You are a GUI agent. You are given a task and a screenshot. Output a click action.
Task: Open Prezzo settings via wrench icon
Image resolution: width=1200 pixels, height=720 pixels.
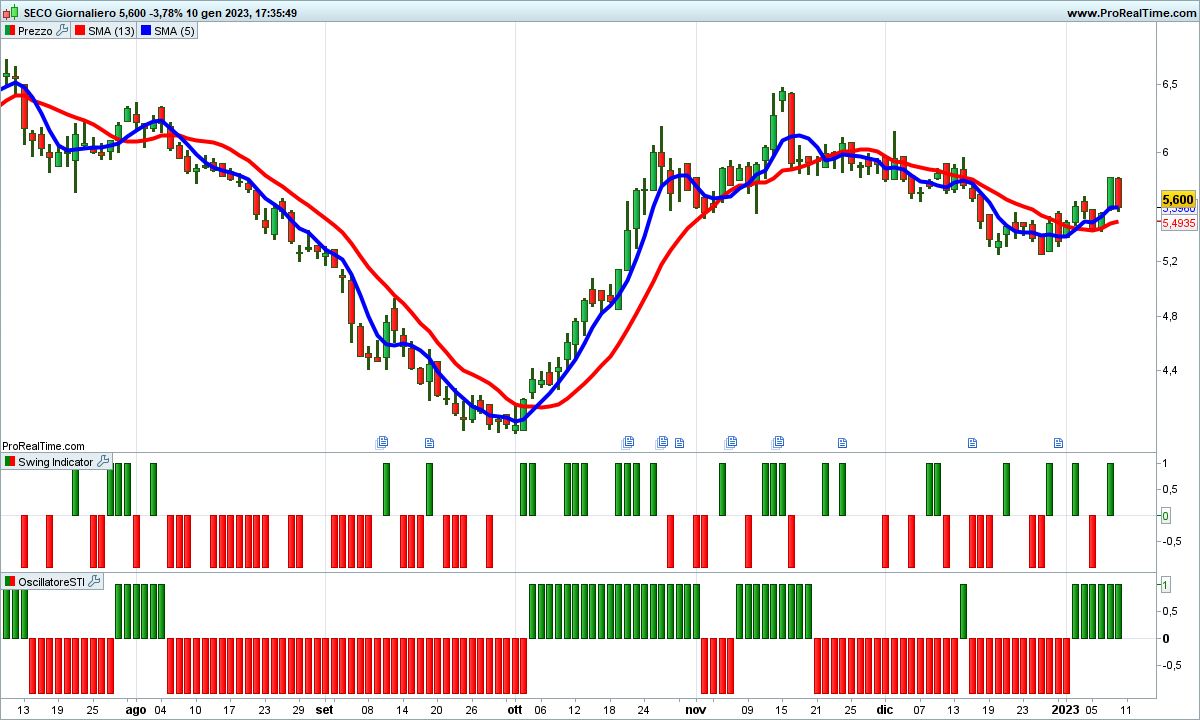[62, 31]
